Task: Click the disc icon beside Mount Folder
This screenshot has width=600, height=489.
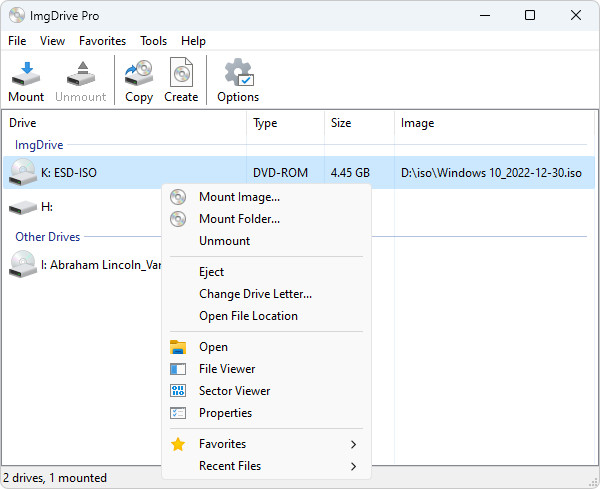Action: pyautogui.click(x=178, y=219)
